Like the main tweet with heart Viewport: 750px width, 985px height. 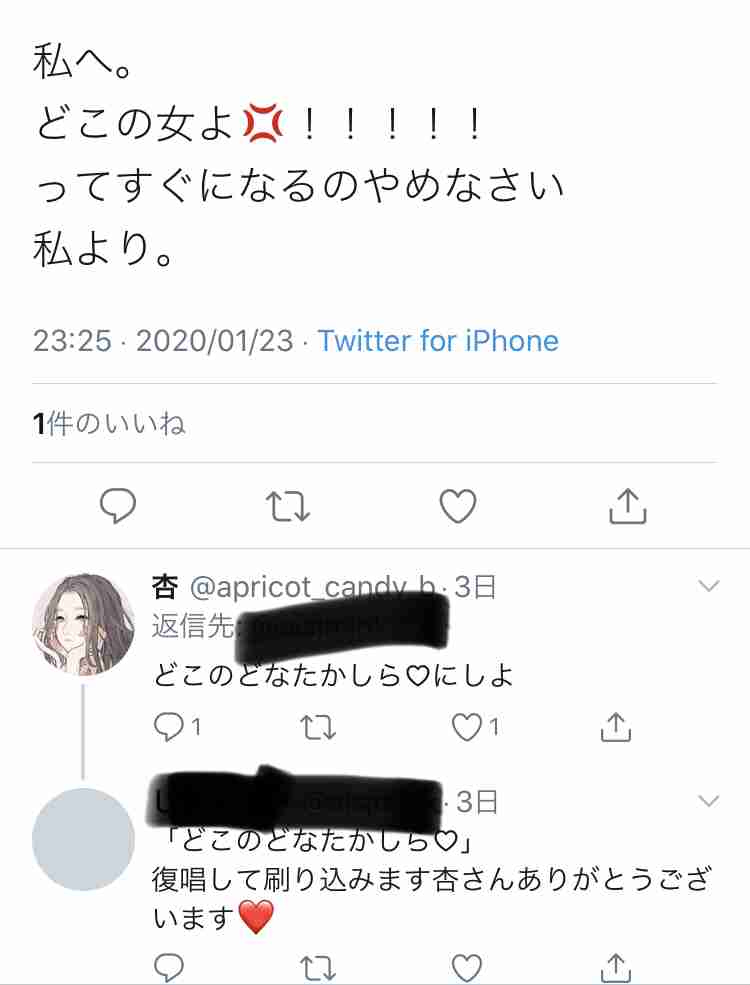coord(457,506)
